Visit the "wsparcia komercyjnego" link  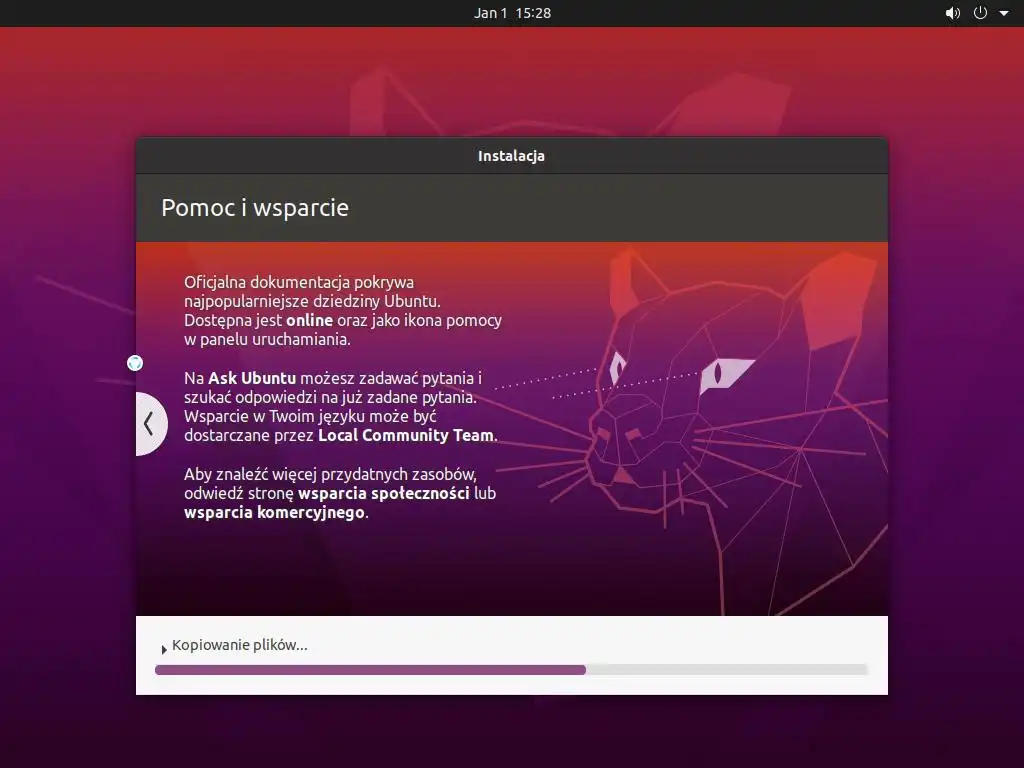(x=274, y=512)
